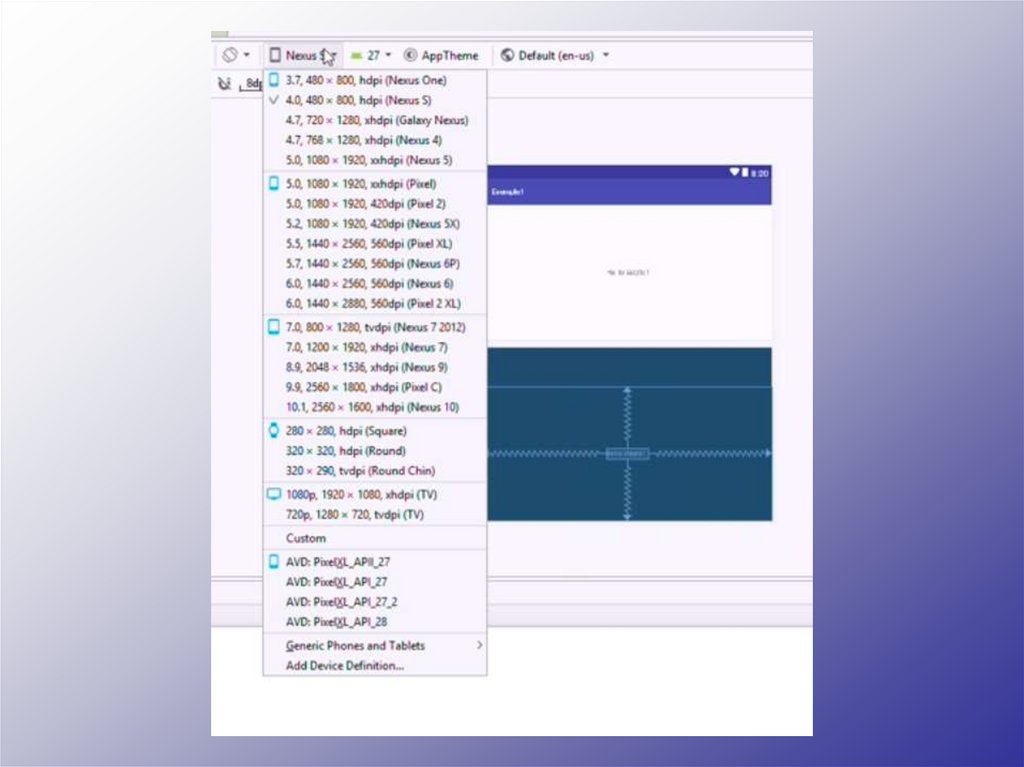
Task: Select the Nexus 5X device entry
Action: (x=375, y=224)
